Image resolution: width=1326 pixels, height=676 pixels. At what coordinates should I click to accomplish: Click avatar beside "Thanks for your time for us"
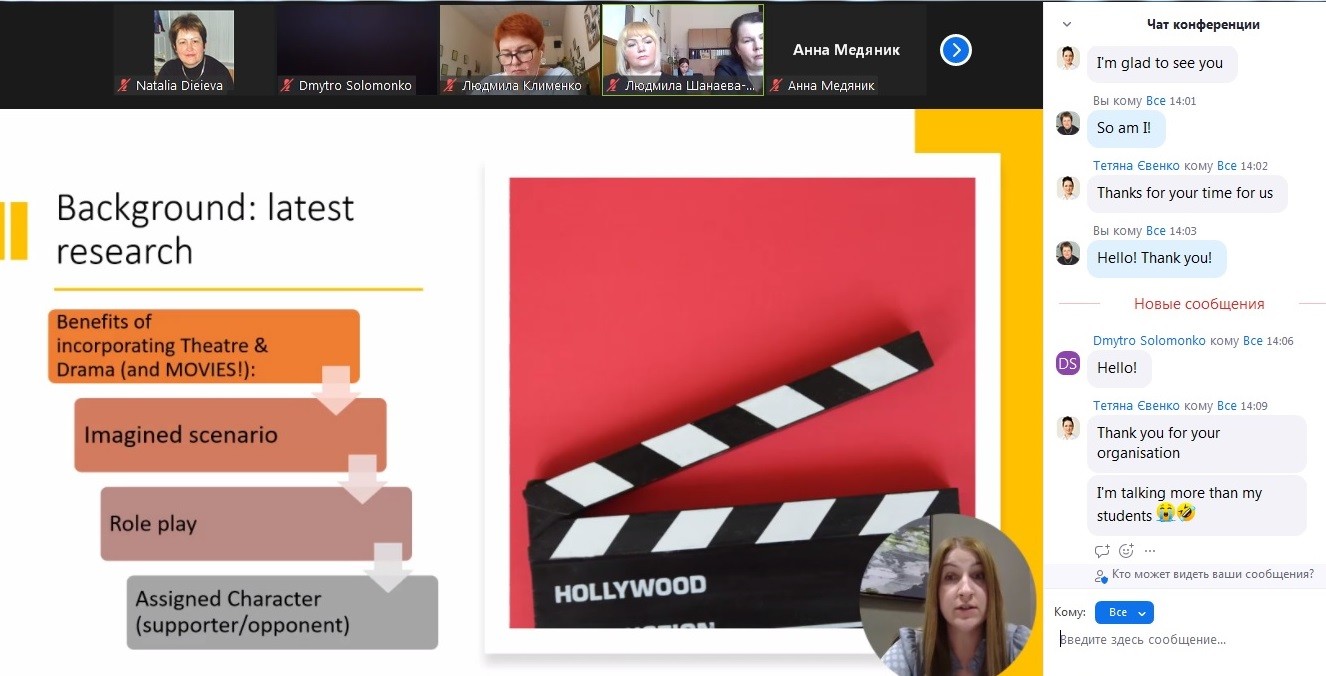pos(1068,188)
